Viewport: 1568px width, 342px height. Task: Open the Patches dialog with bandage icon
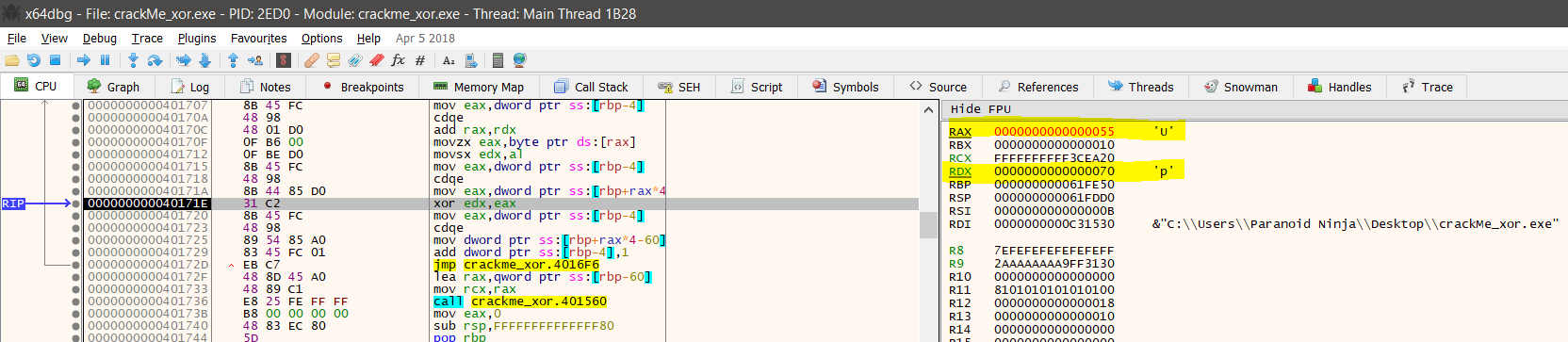(x=312, y=60)
